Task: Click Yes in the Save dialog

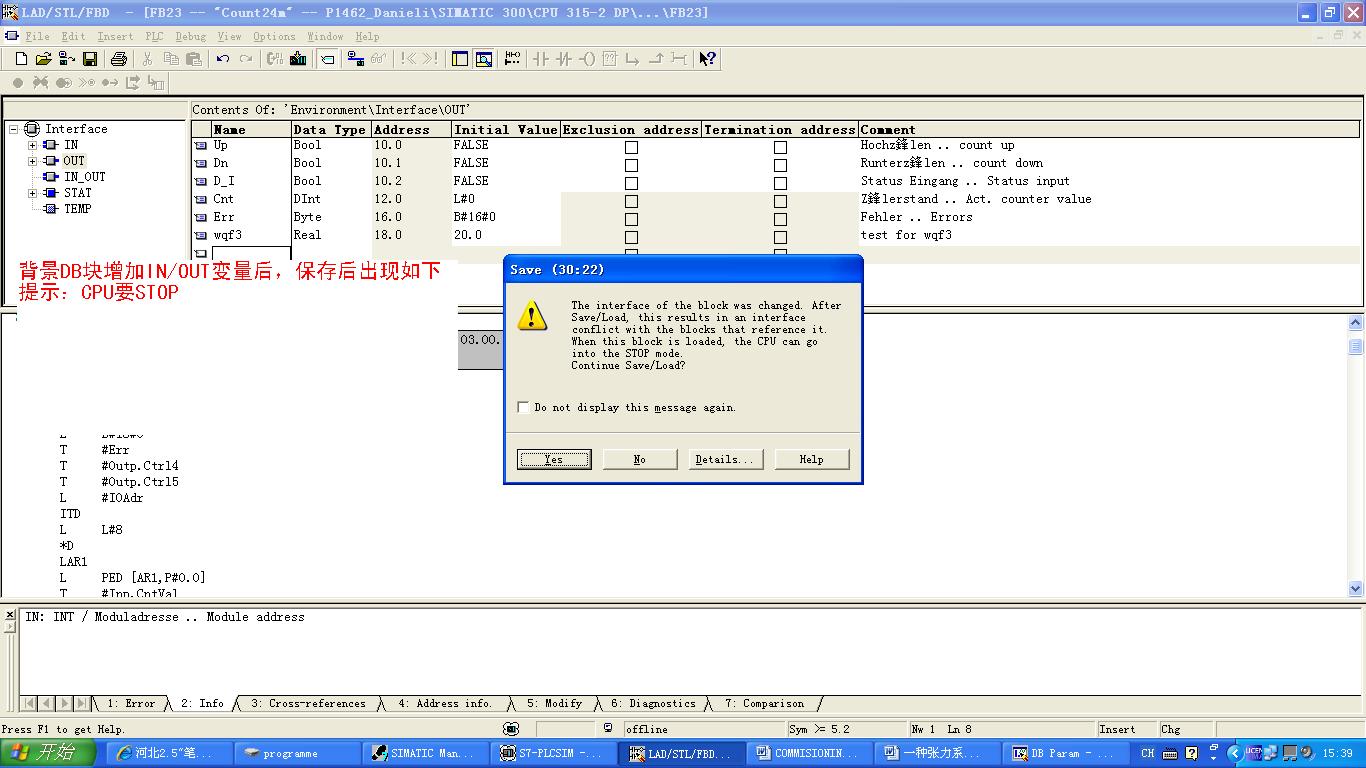Action: [554, 459]
